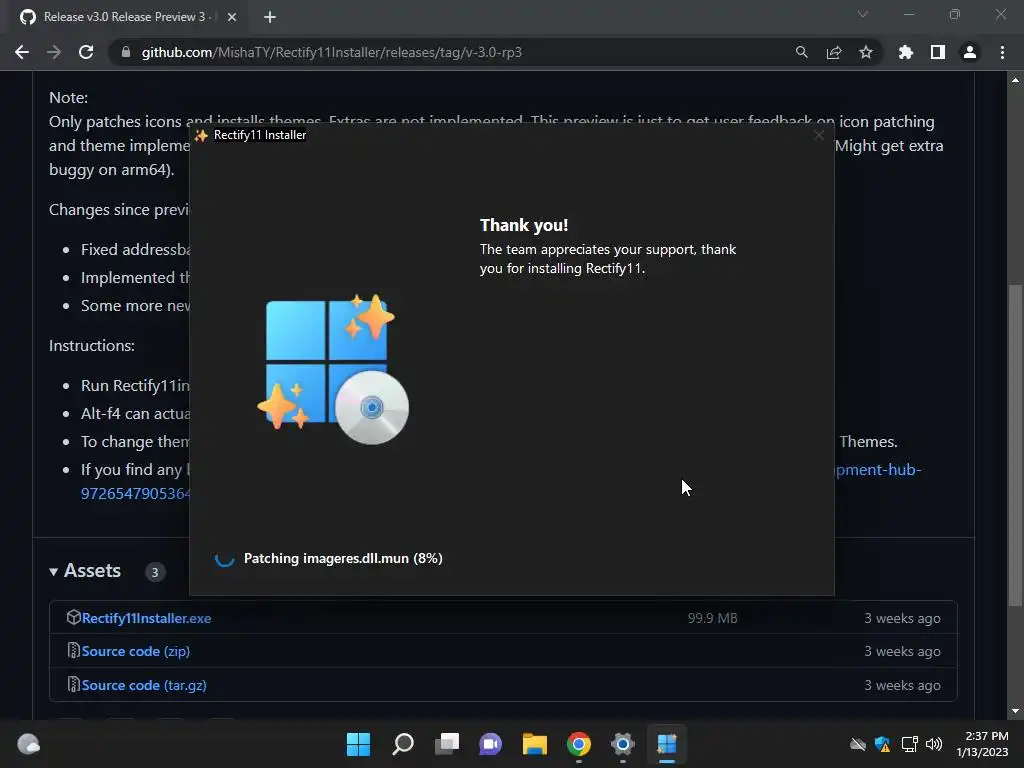Click the scrollbar down arrow
1024x768 pixels.
tap(1015, 711)
